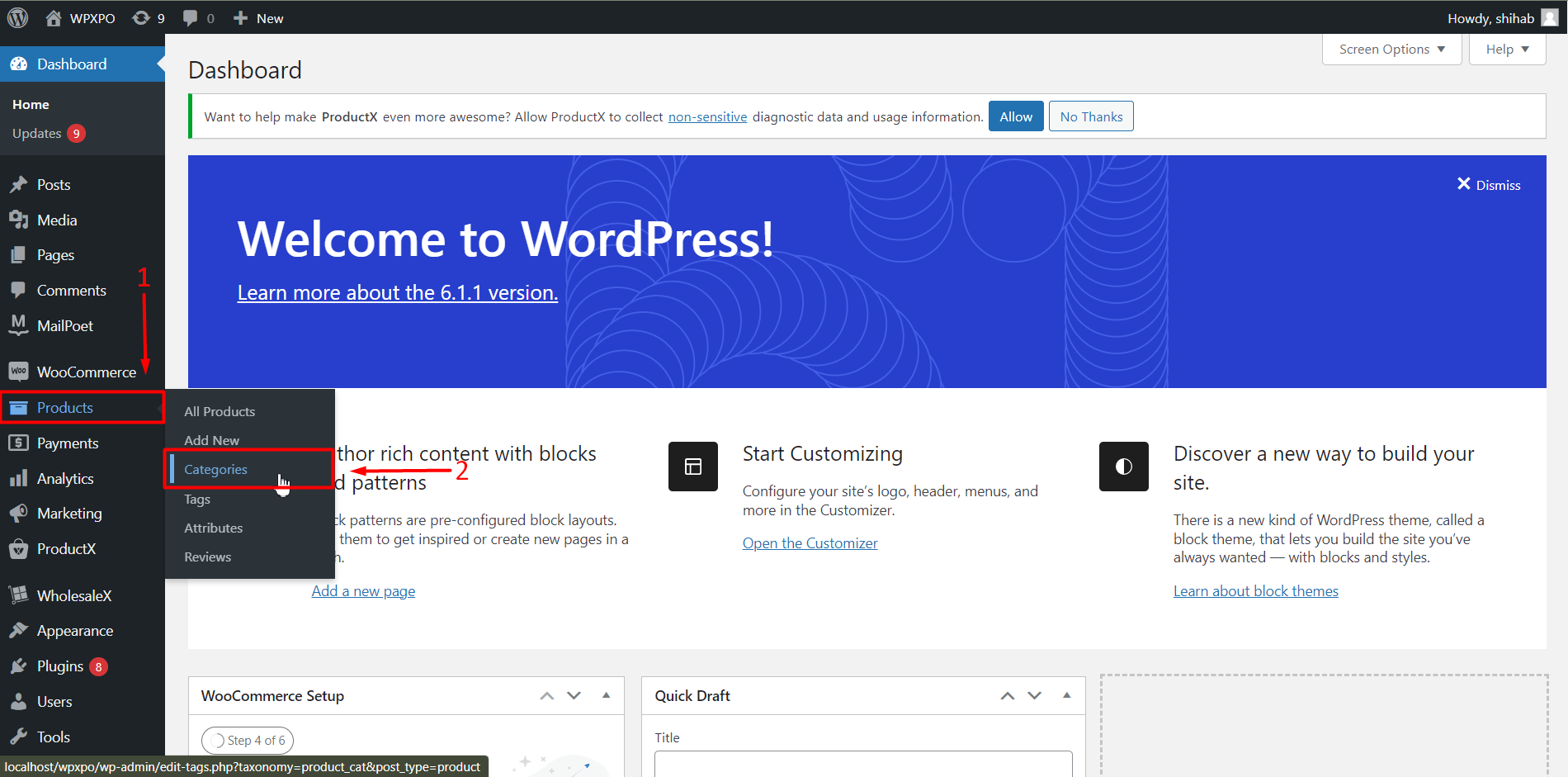
Task: Move WooCommerce Setup widget down
Action: [574, 696]
